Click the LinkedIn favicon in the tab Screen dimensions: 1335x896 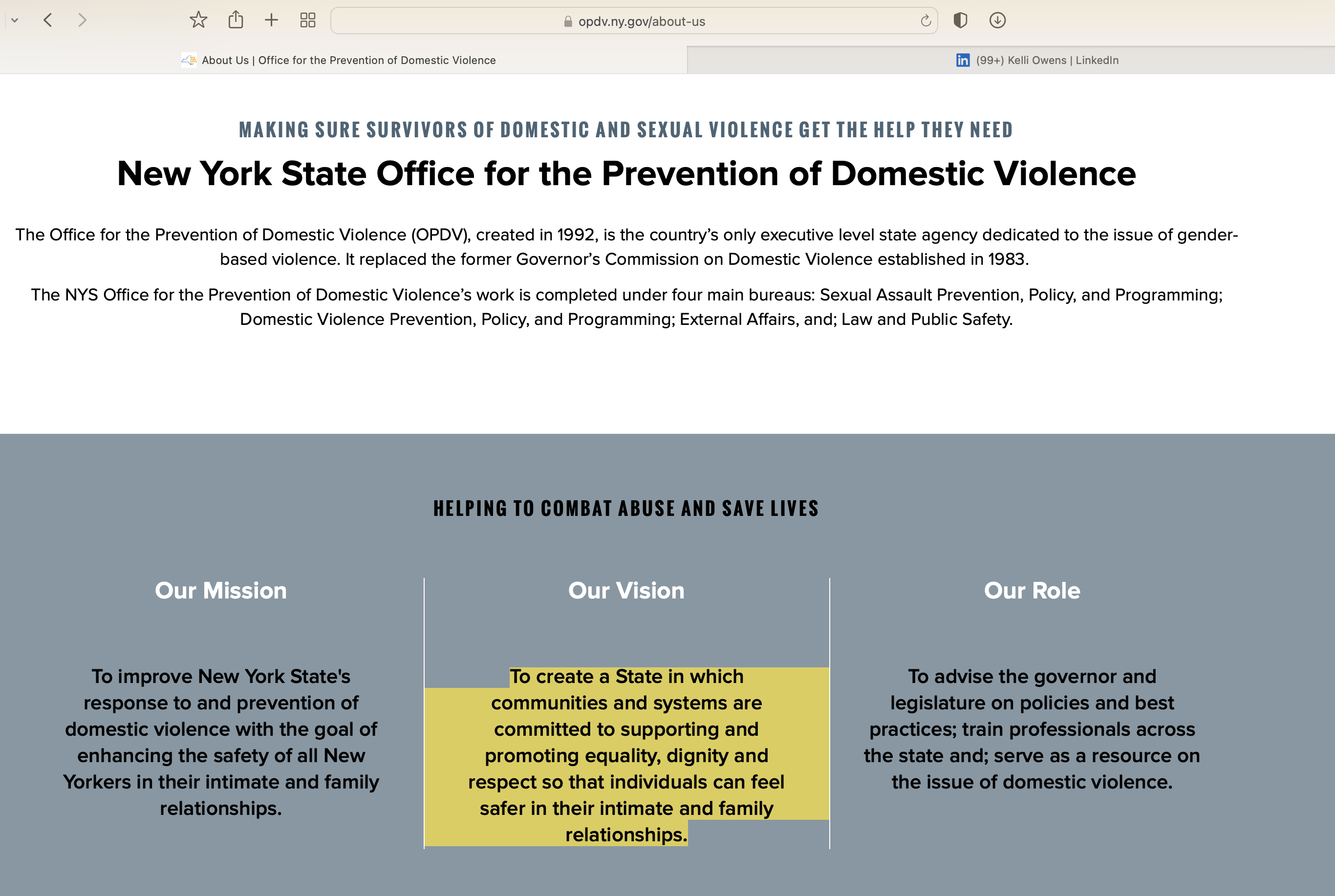[x=962, y=60]
